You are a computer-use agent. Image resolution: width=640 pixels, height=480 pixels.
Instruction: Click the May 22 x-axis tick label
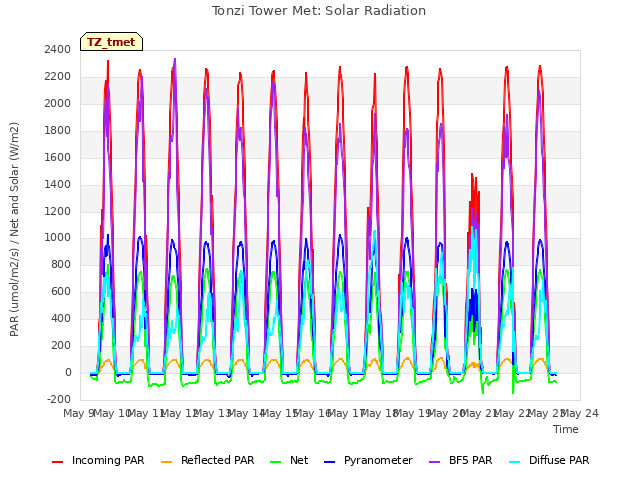click(513, 413)
